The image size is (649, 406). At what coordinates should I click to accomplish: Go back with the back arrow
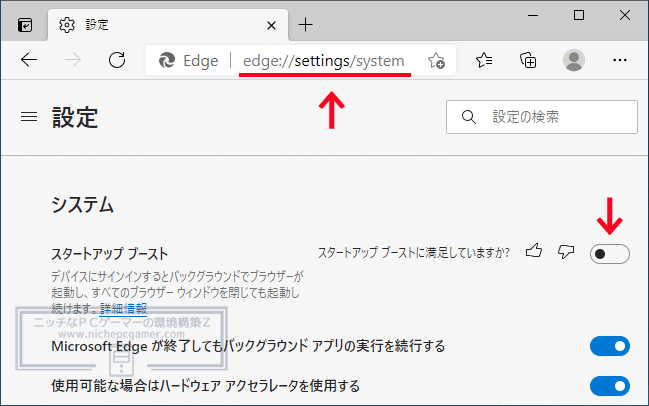[x=29, y=60]
